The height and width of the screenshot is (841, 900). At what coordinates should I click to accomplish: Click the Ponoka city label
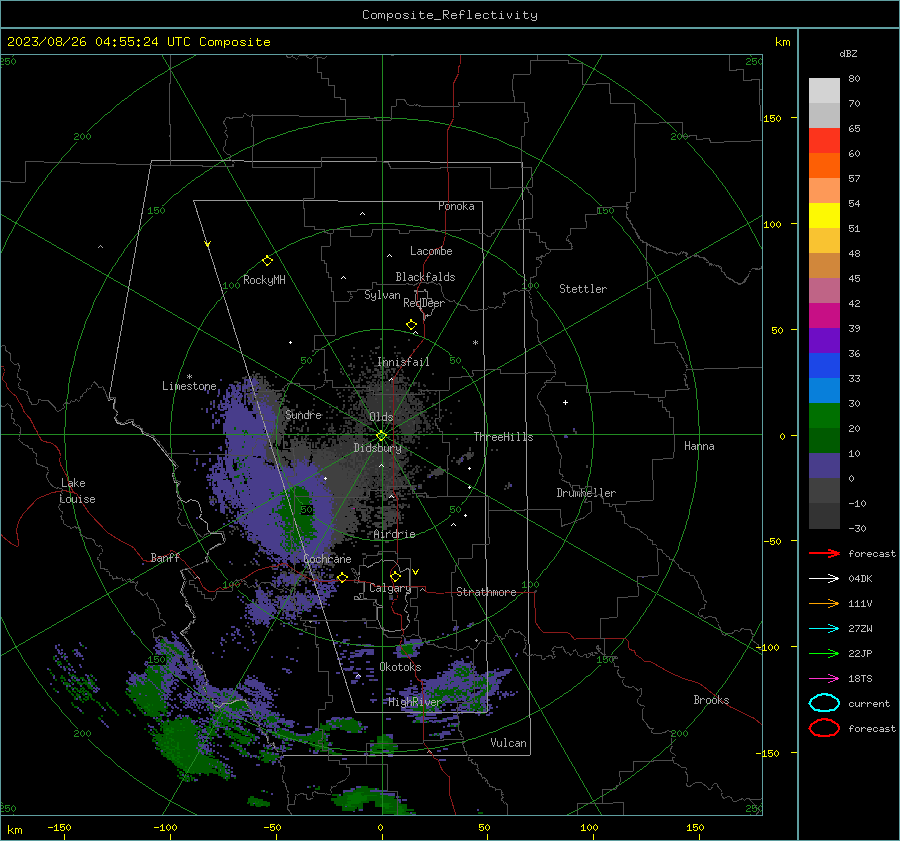click(x=456, y=206)
